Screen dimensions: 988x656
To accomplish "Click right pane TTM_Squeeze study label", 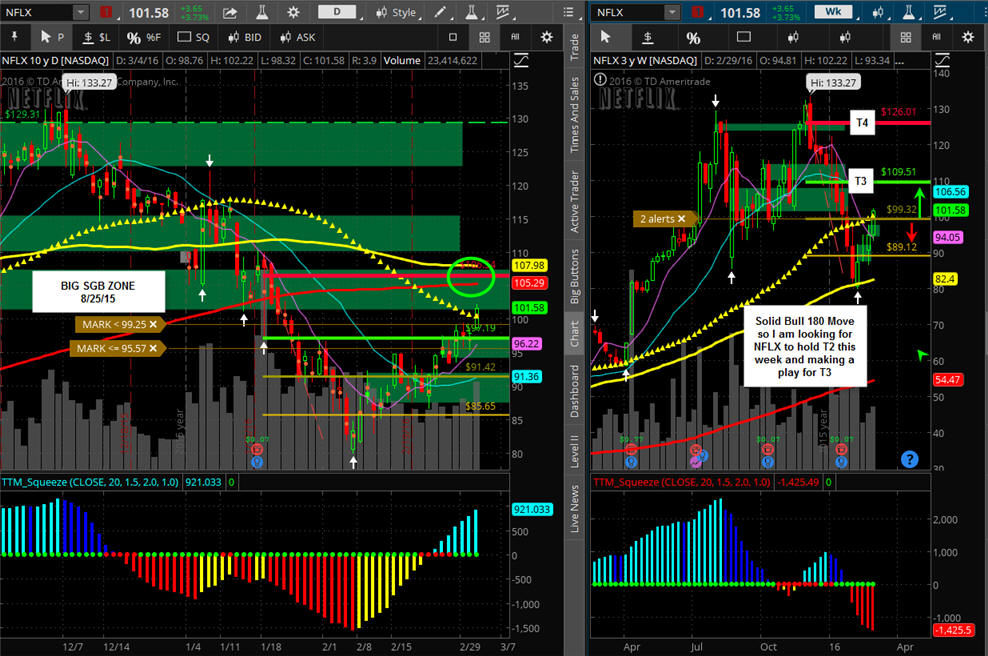I will 682,482.
